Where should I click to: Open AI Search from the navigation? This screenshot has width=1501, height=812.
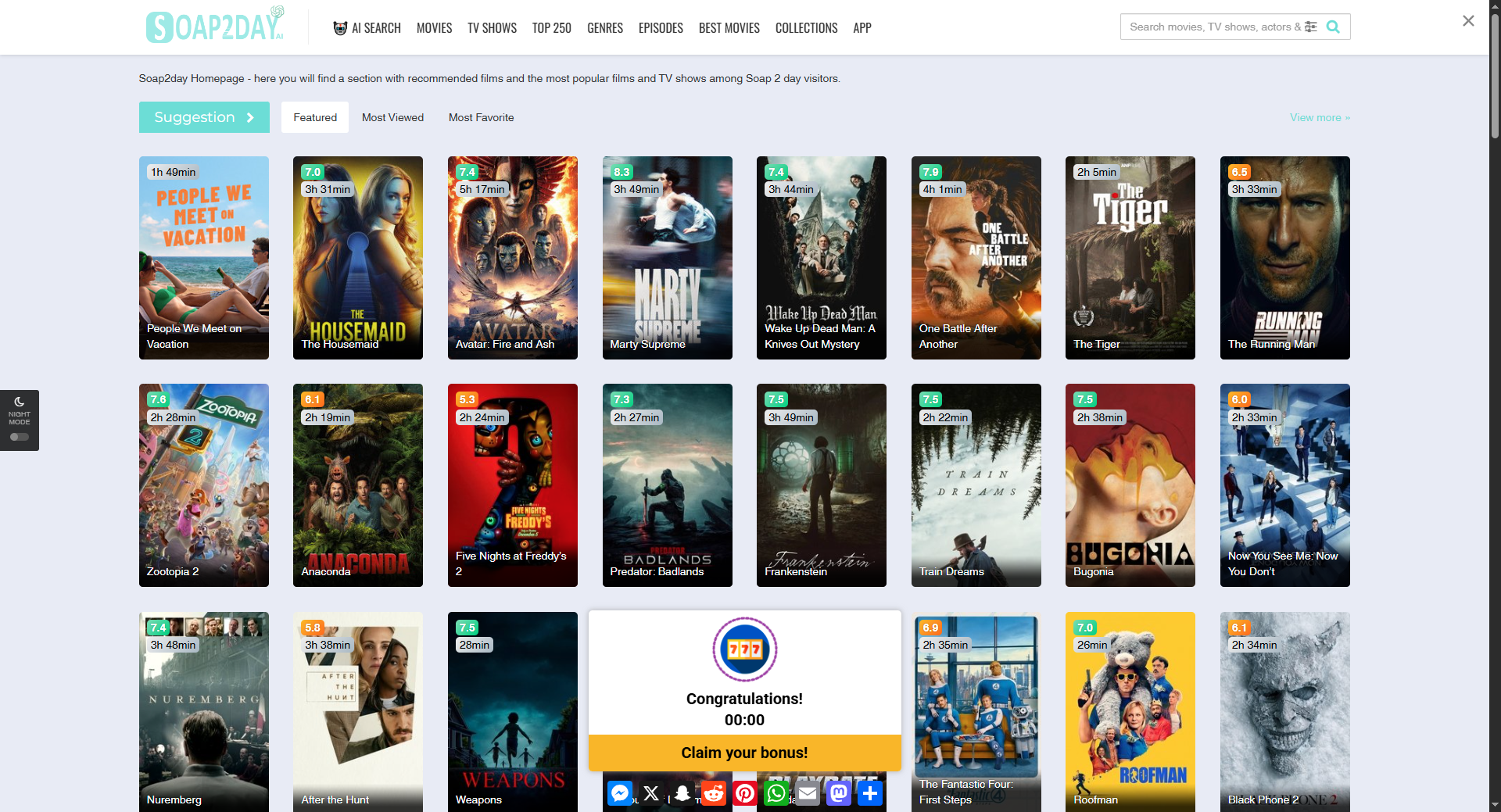click(x=367, y=28)
